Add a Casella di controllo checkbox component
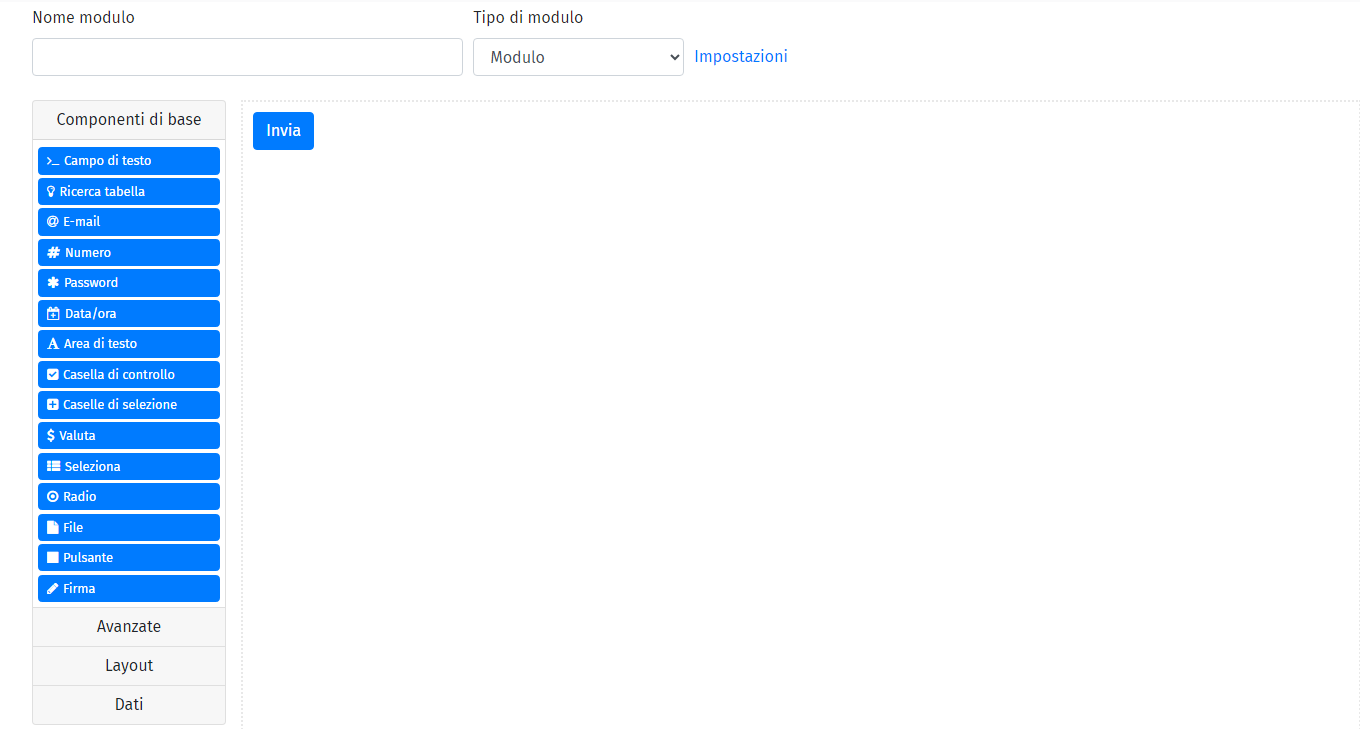Screen dimensions: 1360x729 pos(128,374)
